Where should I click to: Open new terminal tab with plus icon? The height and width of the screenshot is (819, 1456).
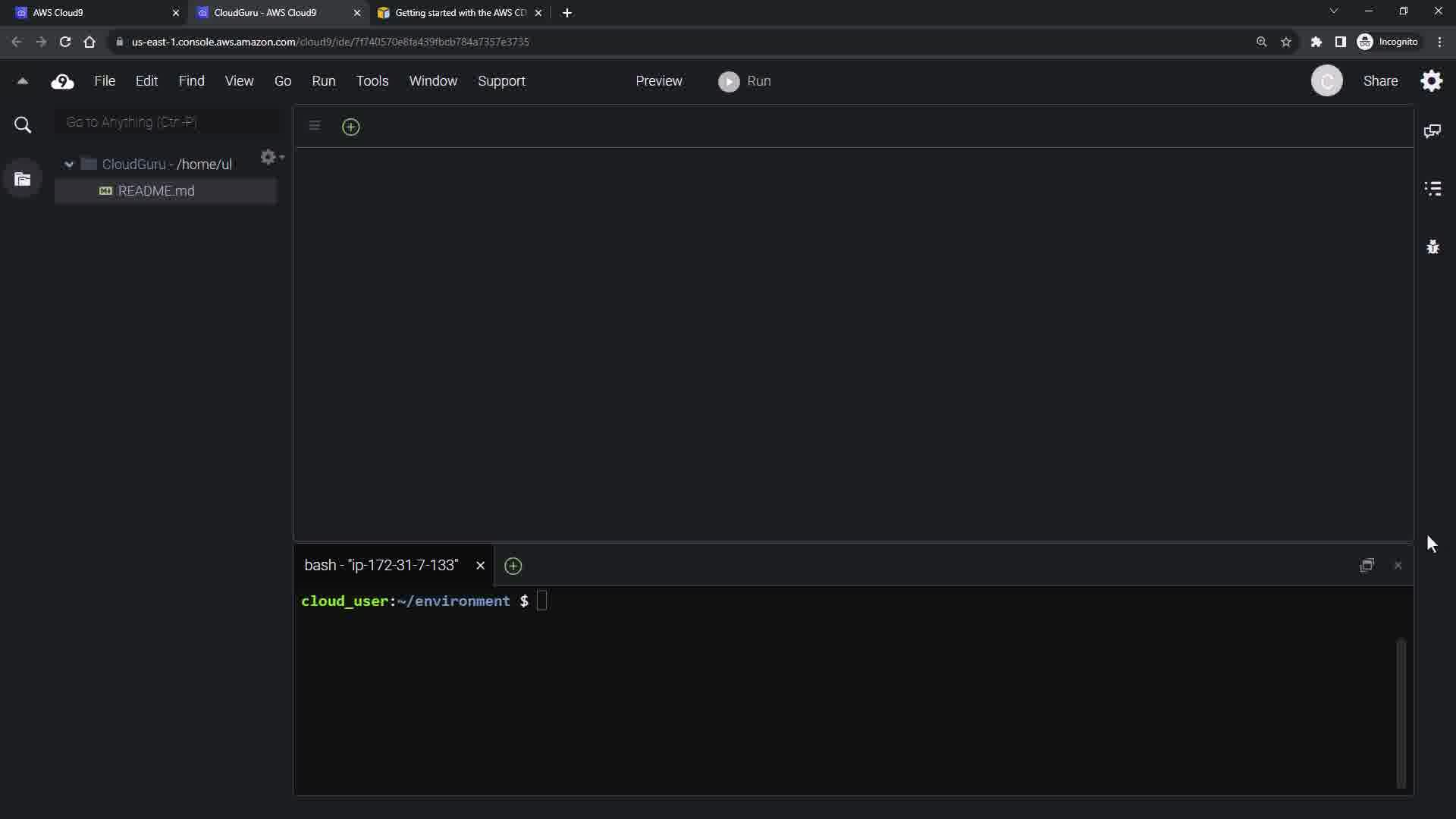coord(513,566)
